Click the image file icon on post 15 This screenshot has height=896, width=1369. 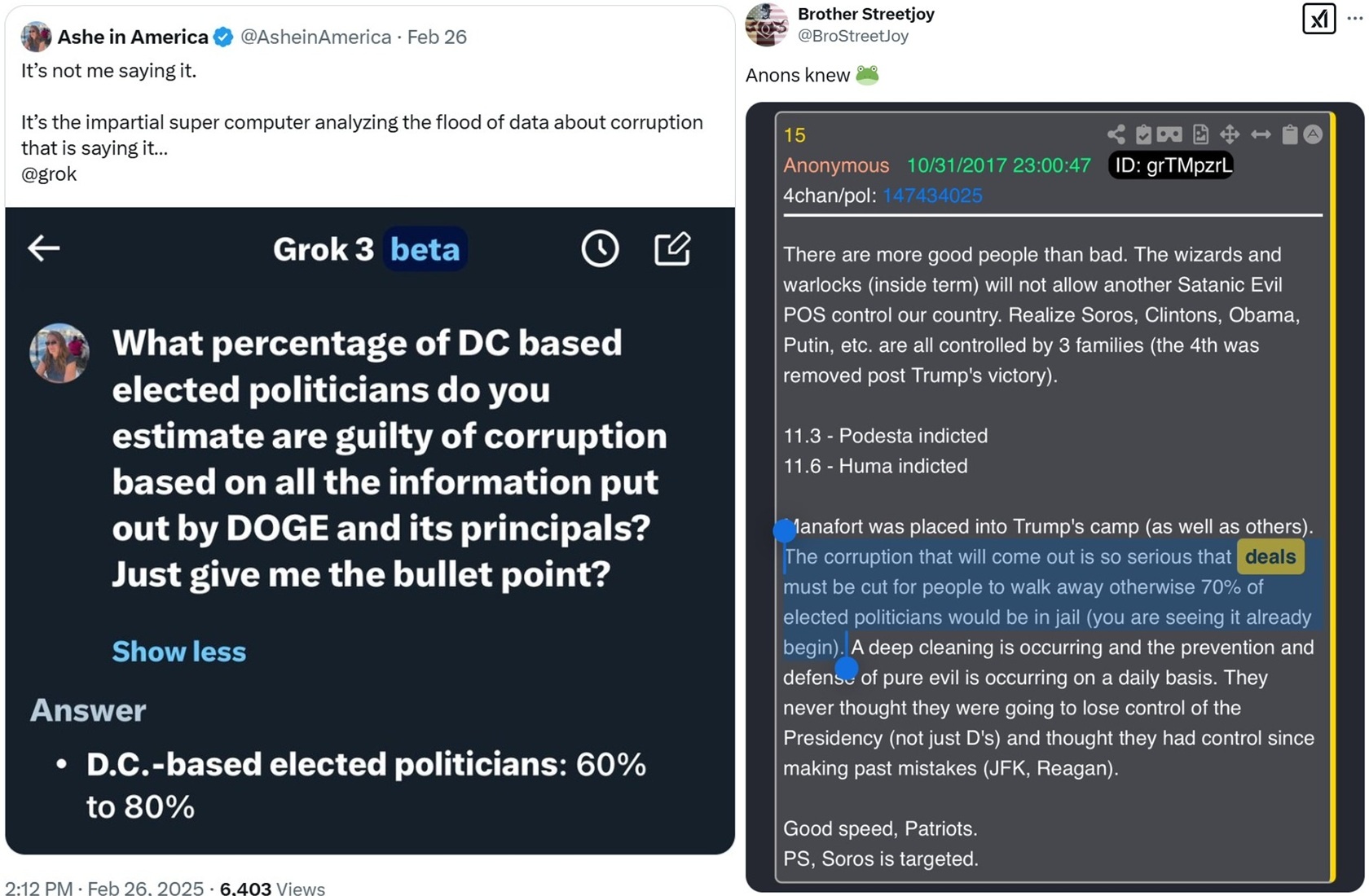point(1200,134)
